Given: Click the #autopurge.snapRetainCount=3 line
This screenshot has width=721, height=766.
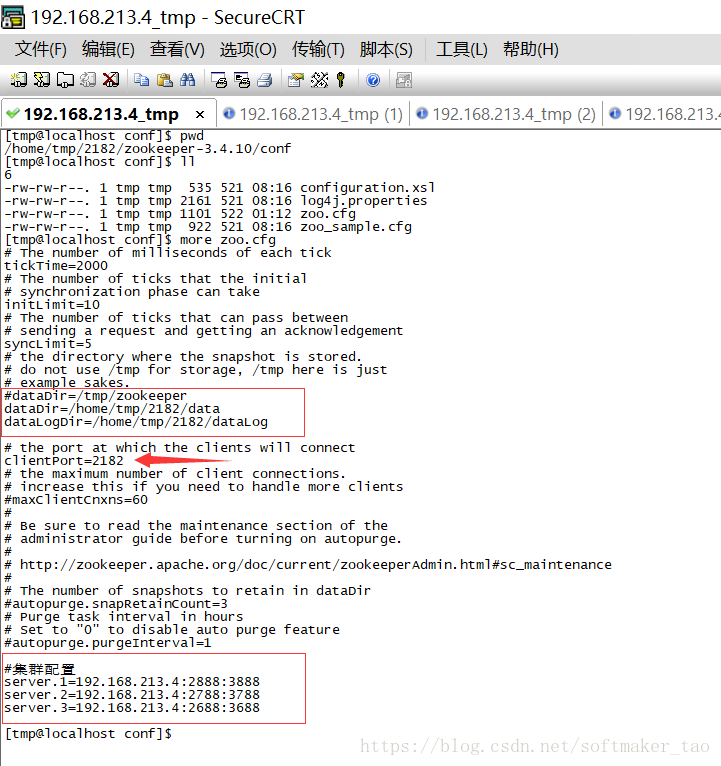Looking at the screenshot, I should pos(116,604).
